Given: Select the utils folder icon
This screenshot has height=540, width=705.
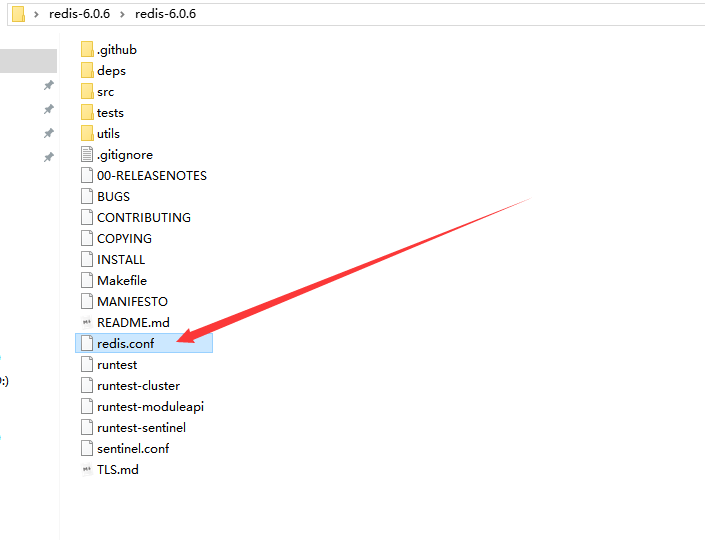Looking at the screenshot, I should (x=87, y=134).
